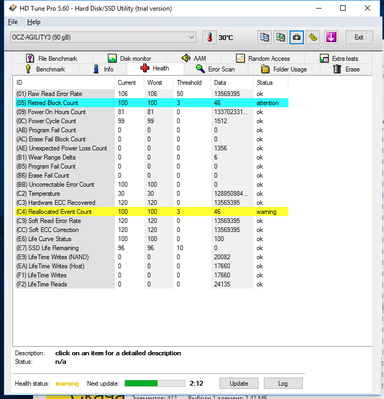384x399 pixels.
Task: Click the Log button
Action: pyautogui.click(x=283, y=383)
